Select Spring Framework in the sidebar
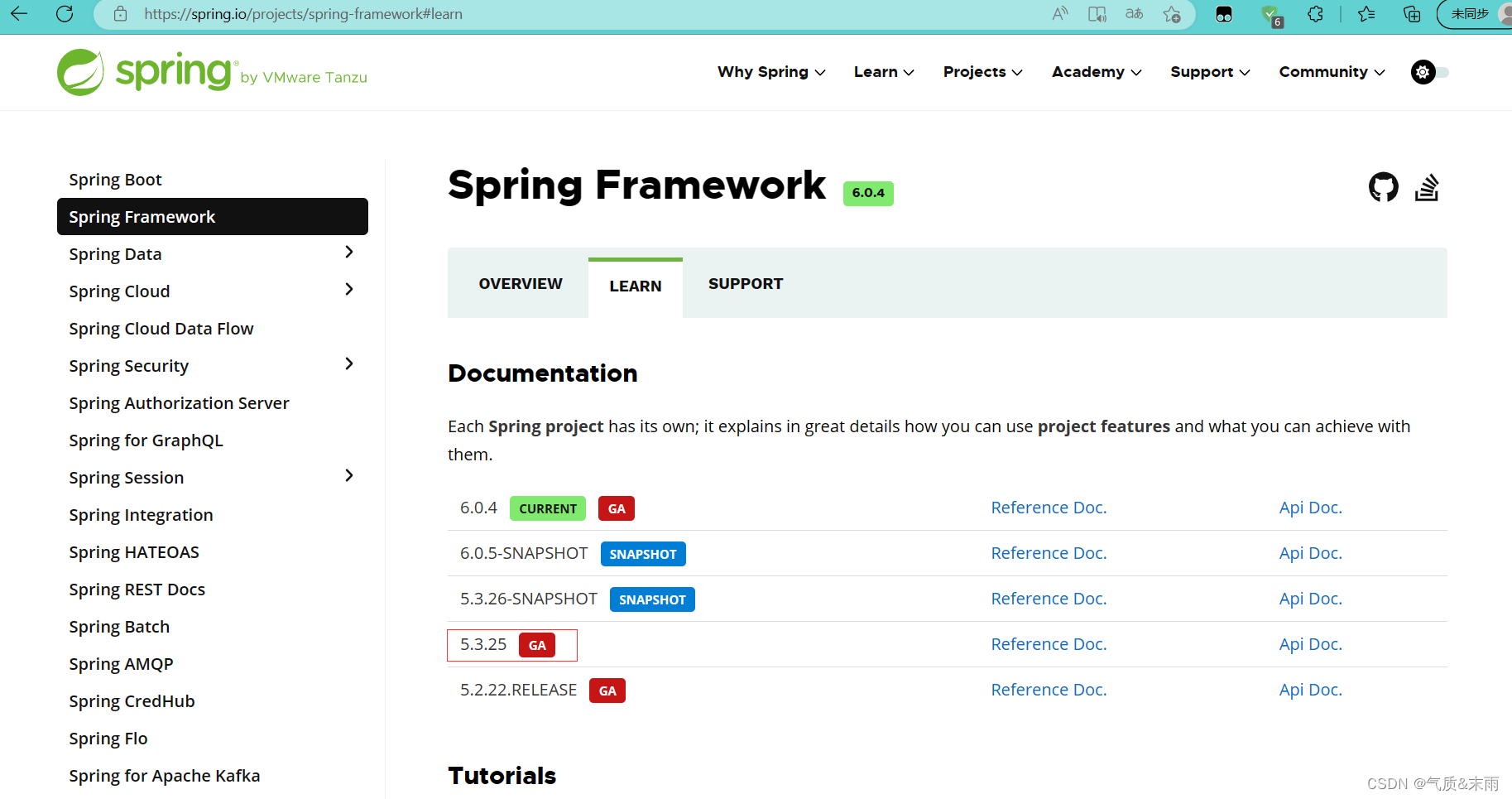Screen dimensions: 1512x799 [213, 217]
